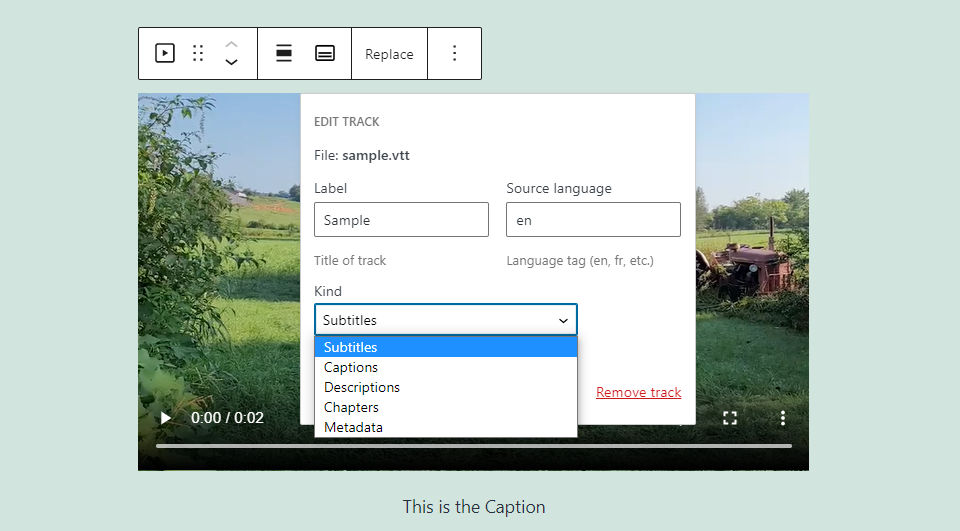Click the video block type icon
Screen dimensions: 960x531
[165, 54]
